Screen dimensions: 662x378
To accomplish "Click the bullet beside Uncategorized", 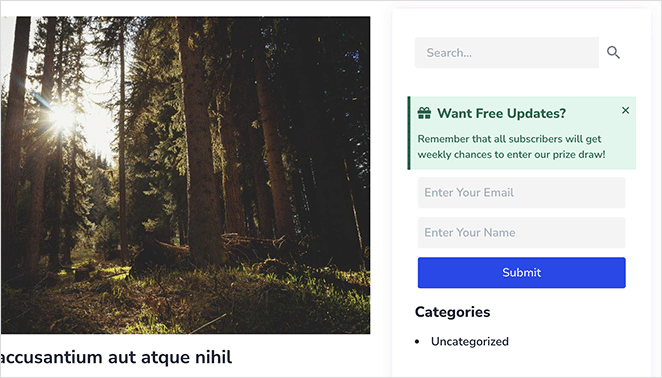I will tap(417, 342).
